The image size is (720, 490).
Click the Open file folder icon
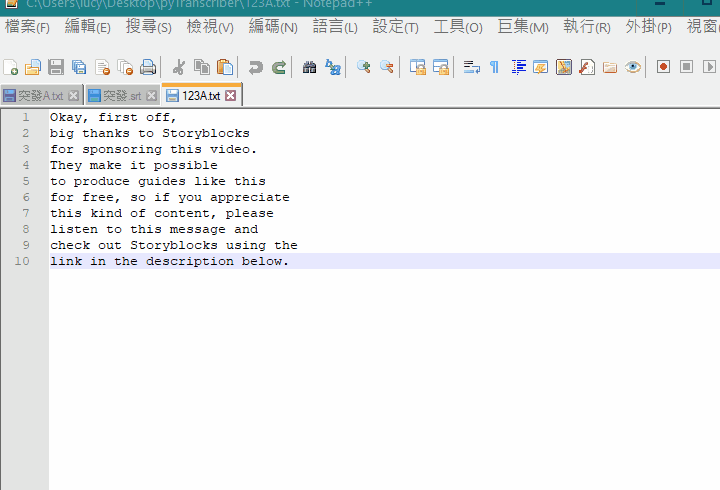tap(33, 68)
